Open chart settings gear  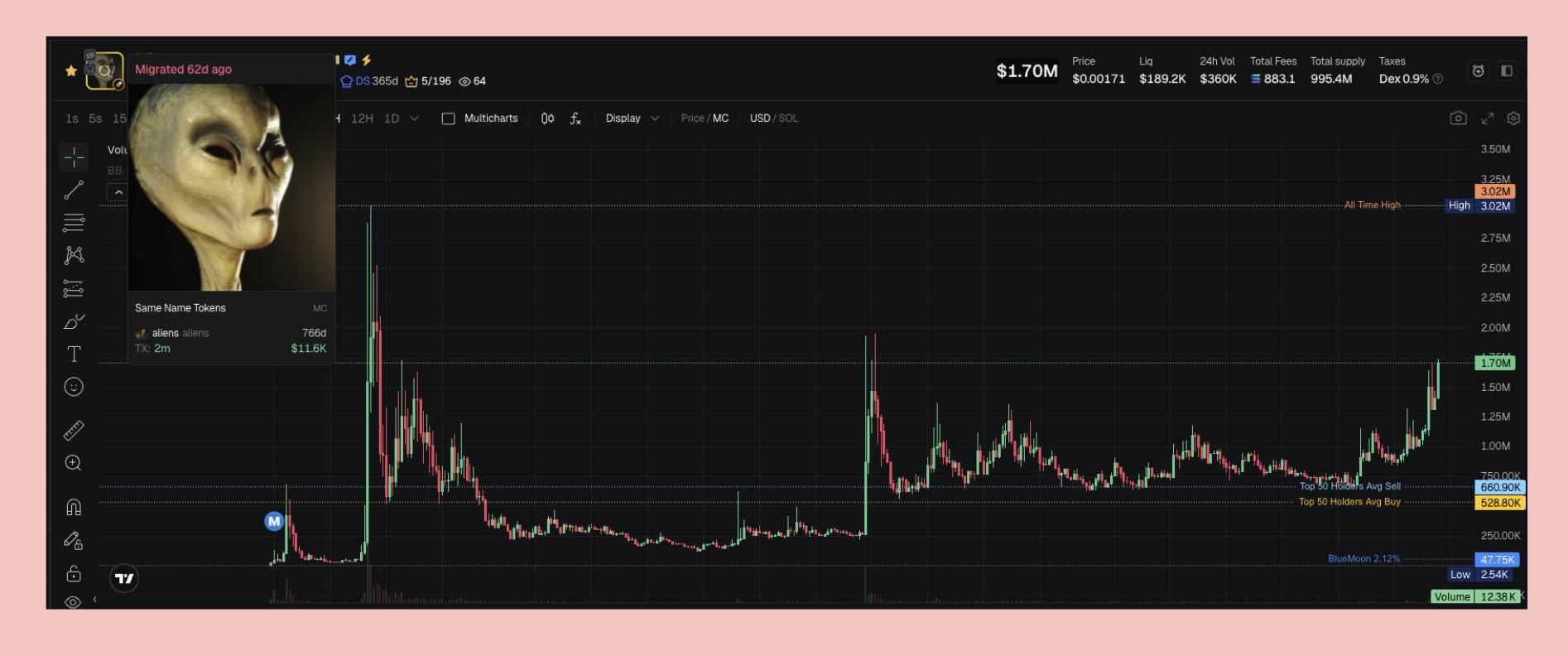[x=1513, y=118]
